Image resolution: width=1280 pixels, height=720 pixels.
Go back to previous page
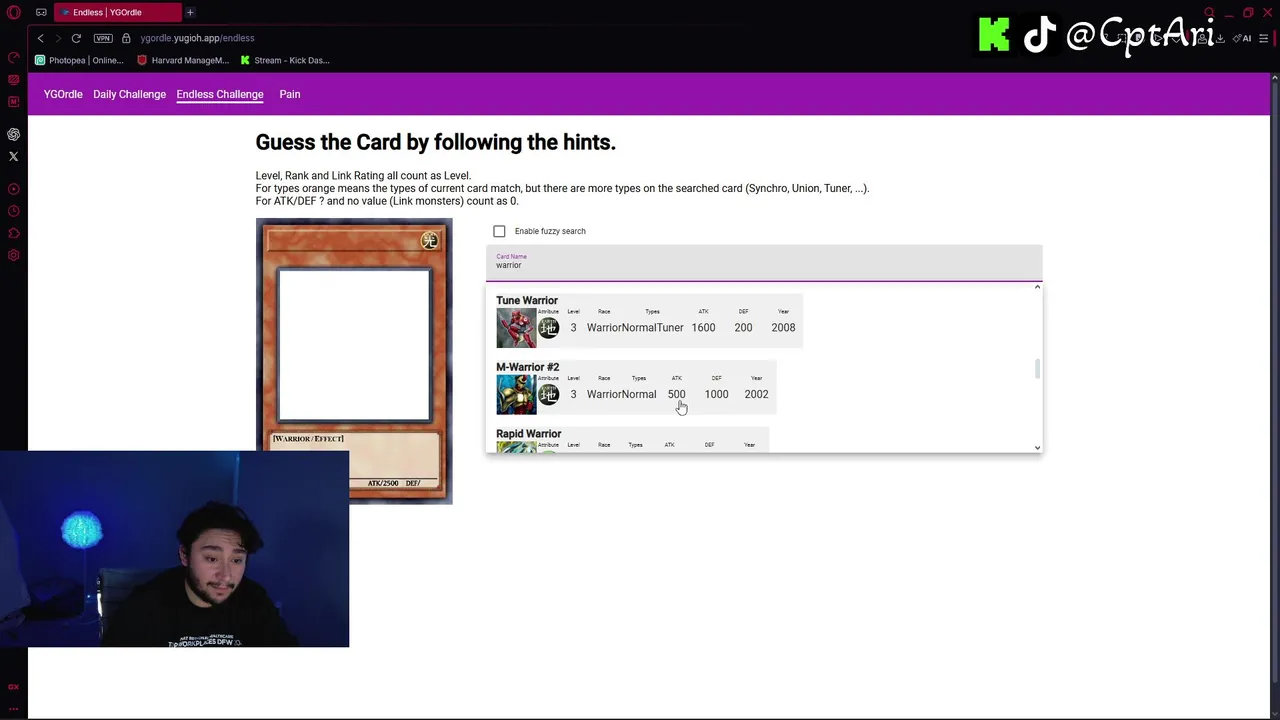coord(40,38)
